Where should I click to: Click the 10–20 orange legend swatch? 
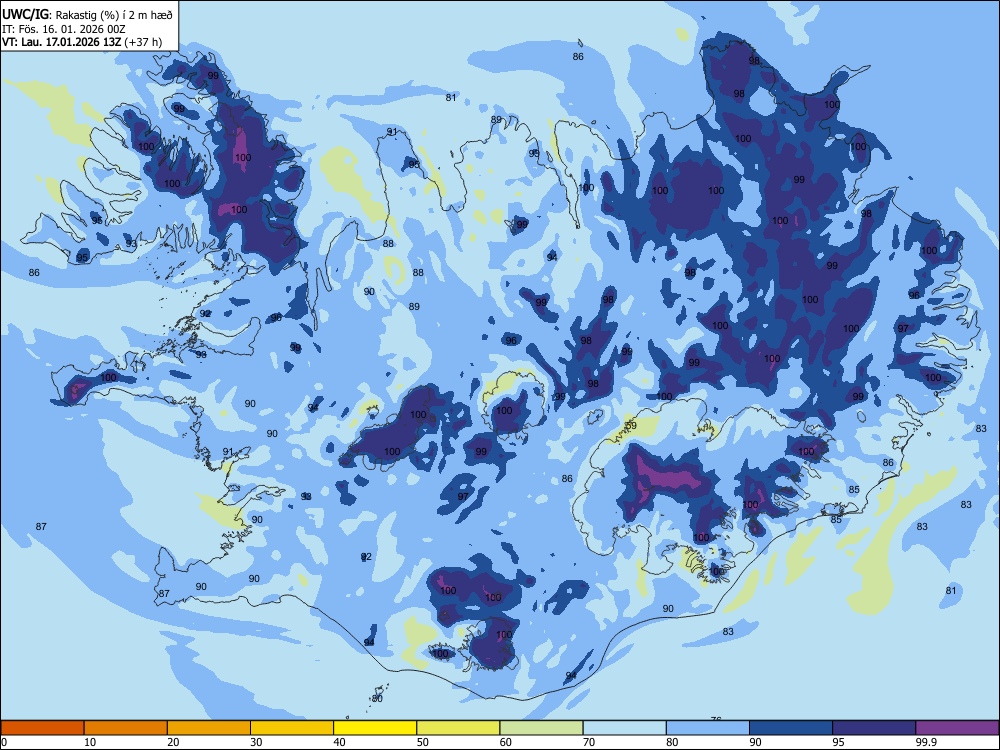pyautogui.click(x=126, y=728)
